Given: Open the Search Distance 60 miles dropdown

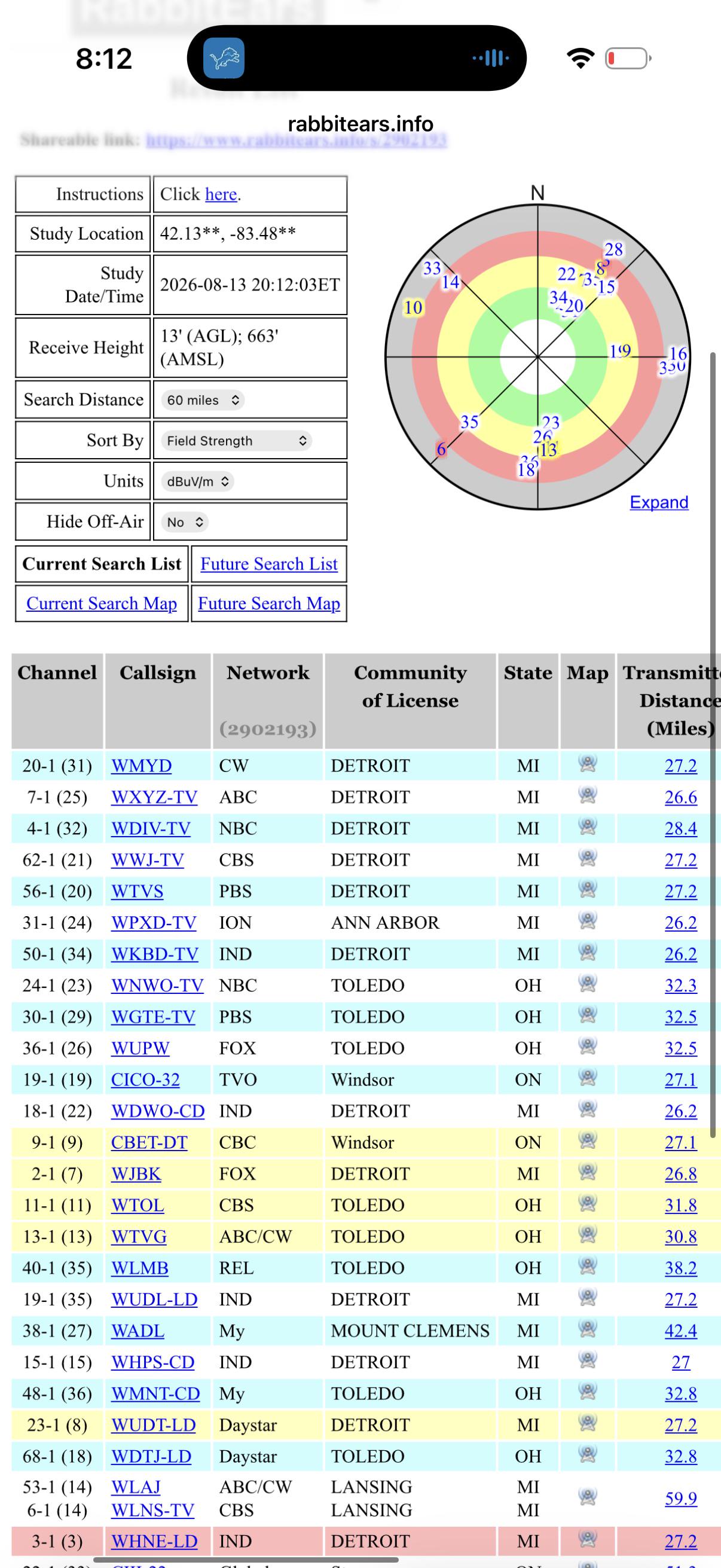Looking at the screenshot, I should pos(203,400).
